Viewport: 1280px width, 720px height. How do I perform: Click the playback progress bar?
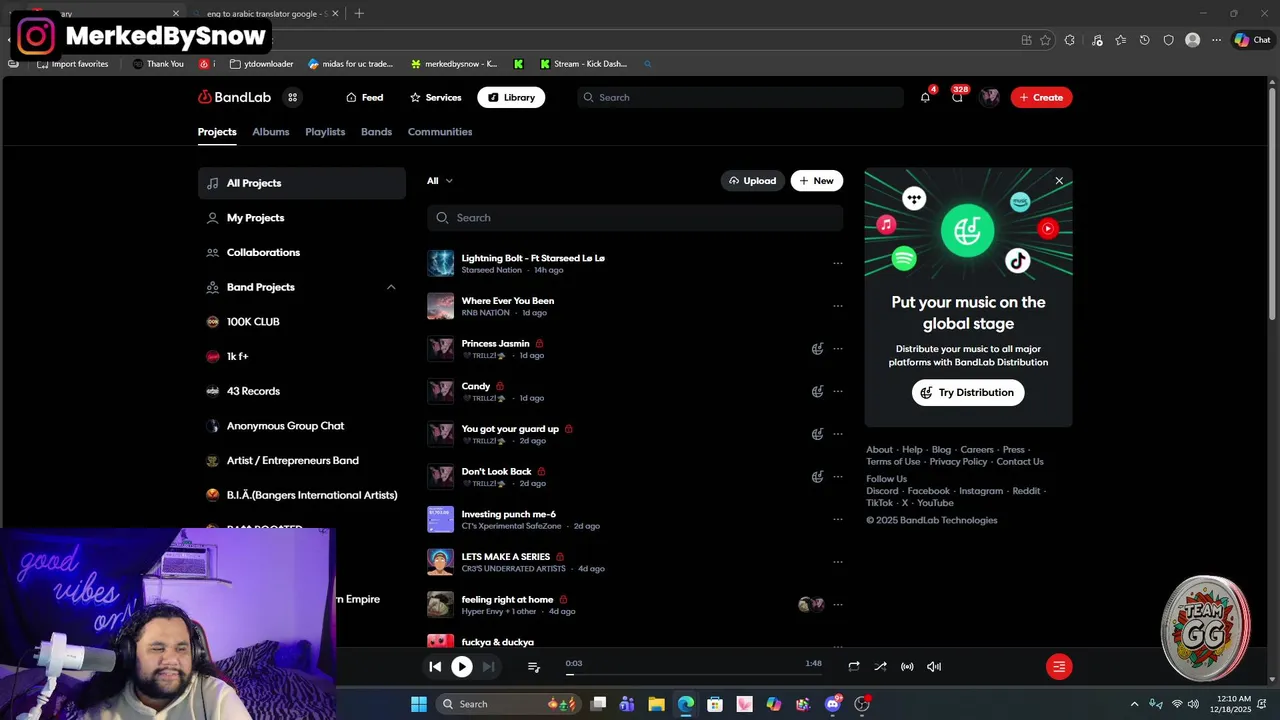694,674
